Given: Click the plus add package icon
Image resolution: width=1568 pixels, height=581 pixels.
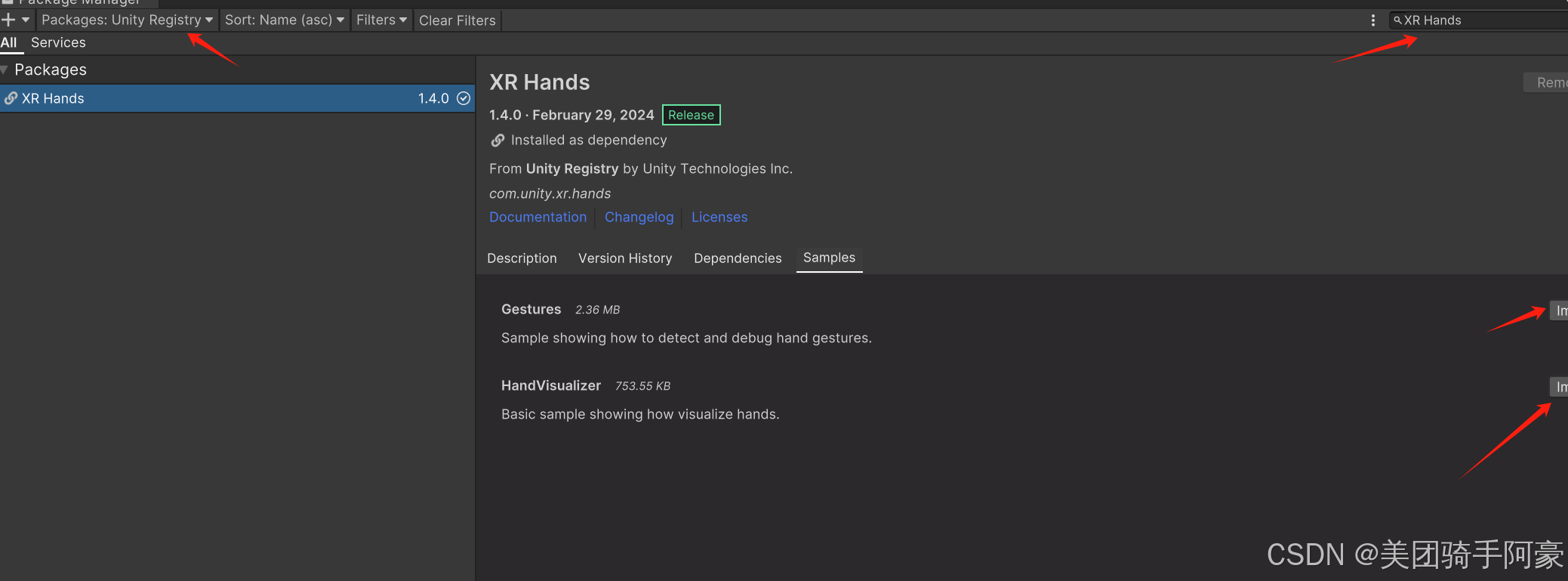Looking at the screenshot, I should pos(8,20).
